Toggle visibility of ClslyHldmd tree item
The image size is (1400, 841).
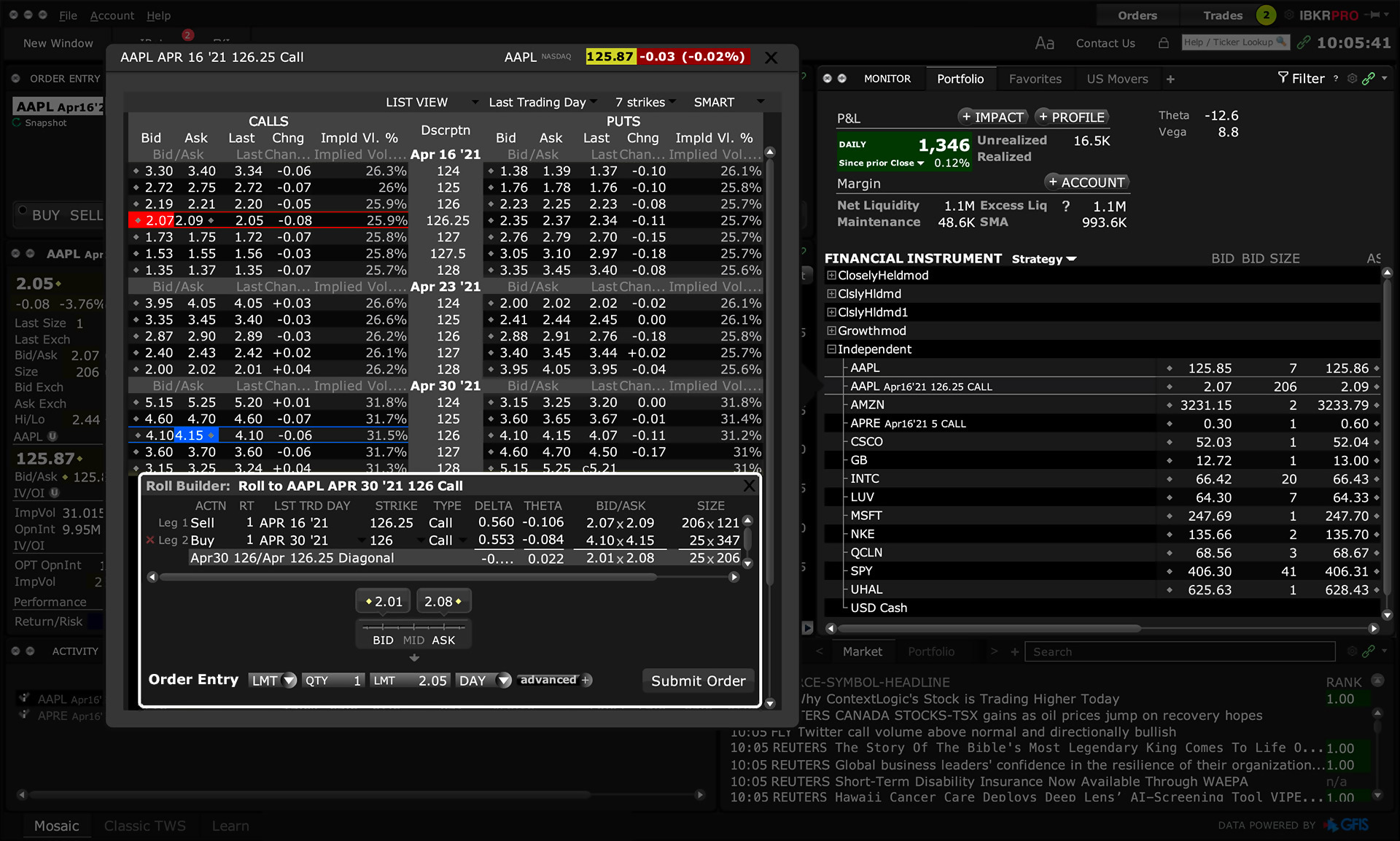pyautogui.click(x=830, y=294)
